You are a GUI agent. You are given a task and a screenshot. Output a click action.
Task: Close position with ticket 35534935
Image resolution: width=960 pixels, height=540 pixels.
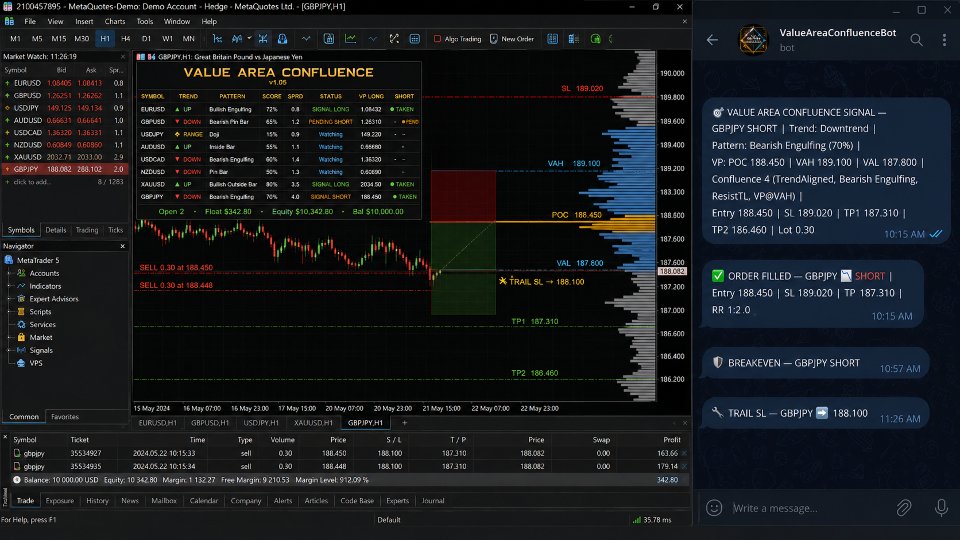(684, 467)
